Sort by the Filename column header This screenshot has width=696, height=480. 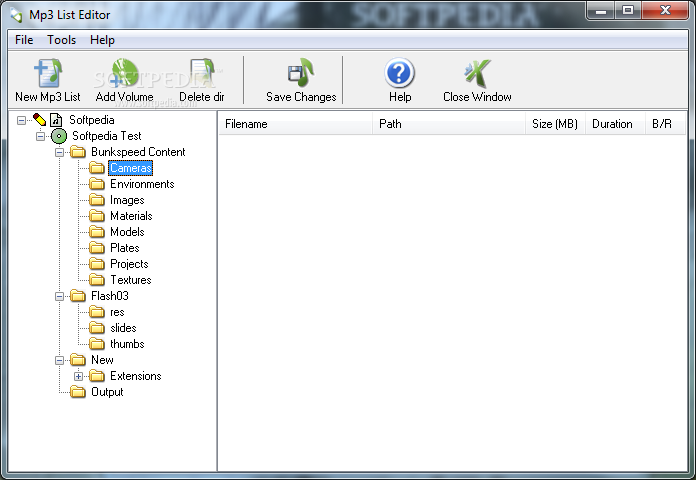pyautogui.click(x=295, y=124)
